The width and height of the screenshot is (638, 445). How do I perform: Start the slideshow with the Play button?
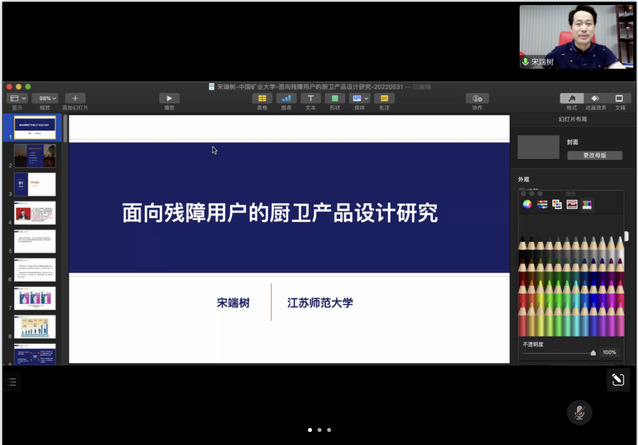(169, 98)
